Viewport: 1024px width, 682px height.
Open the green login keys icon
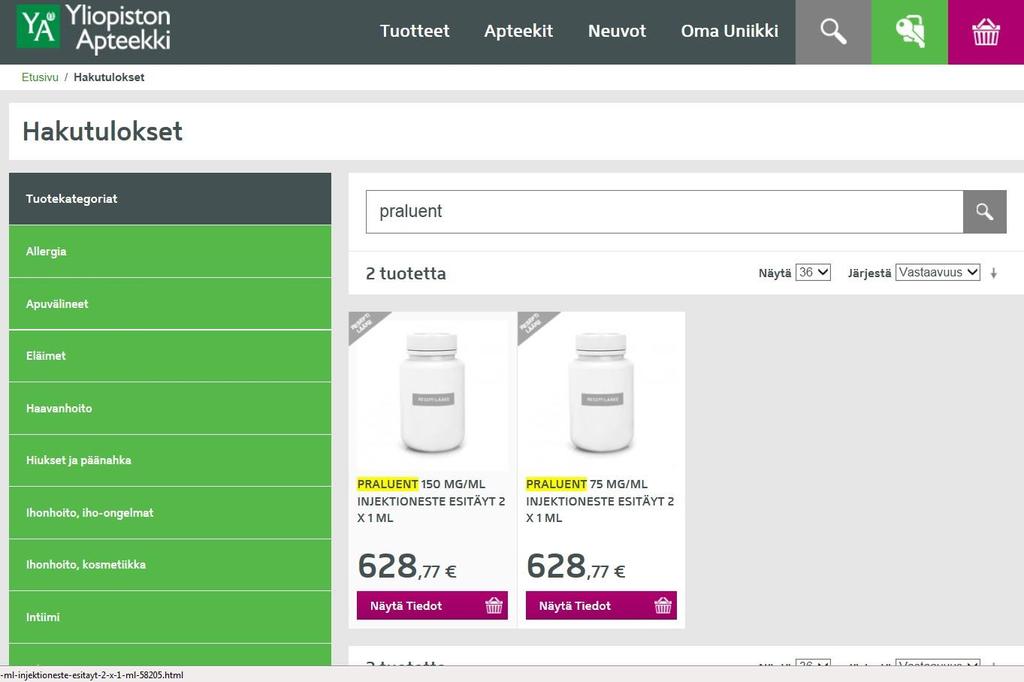click(x=910, y=31)
